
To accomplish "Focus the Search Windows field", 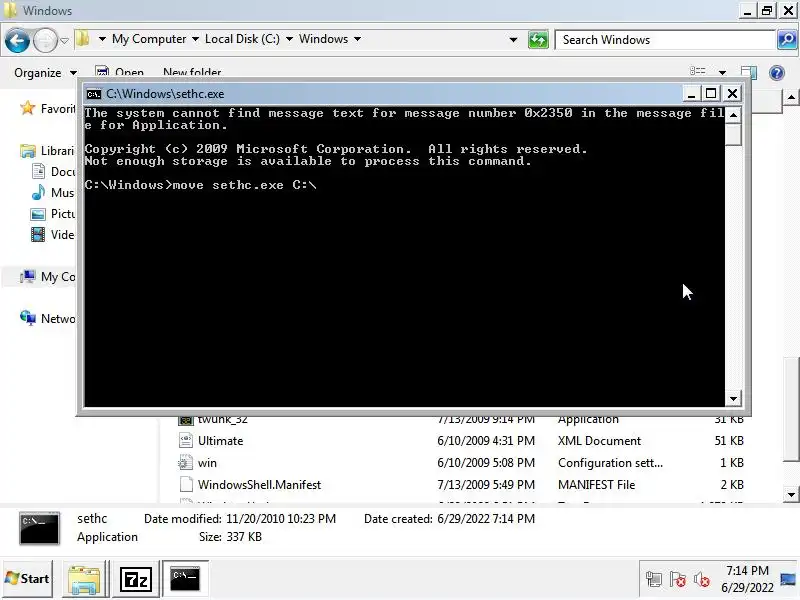I will point(665,40).
